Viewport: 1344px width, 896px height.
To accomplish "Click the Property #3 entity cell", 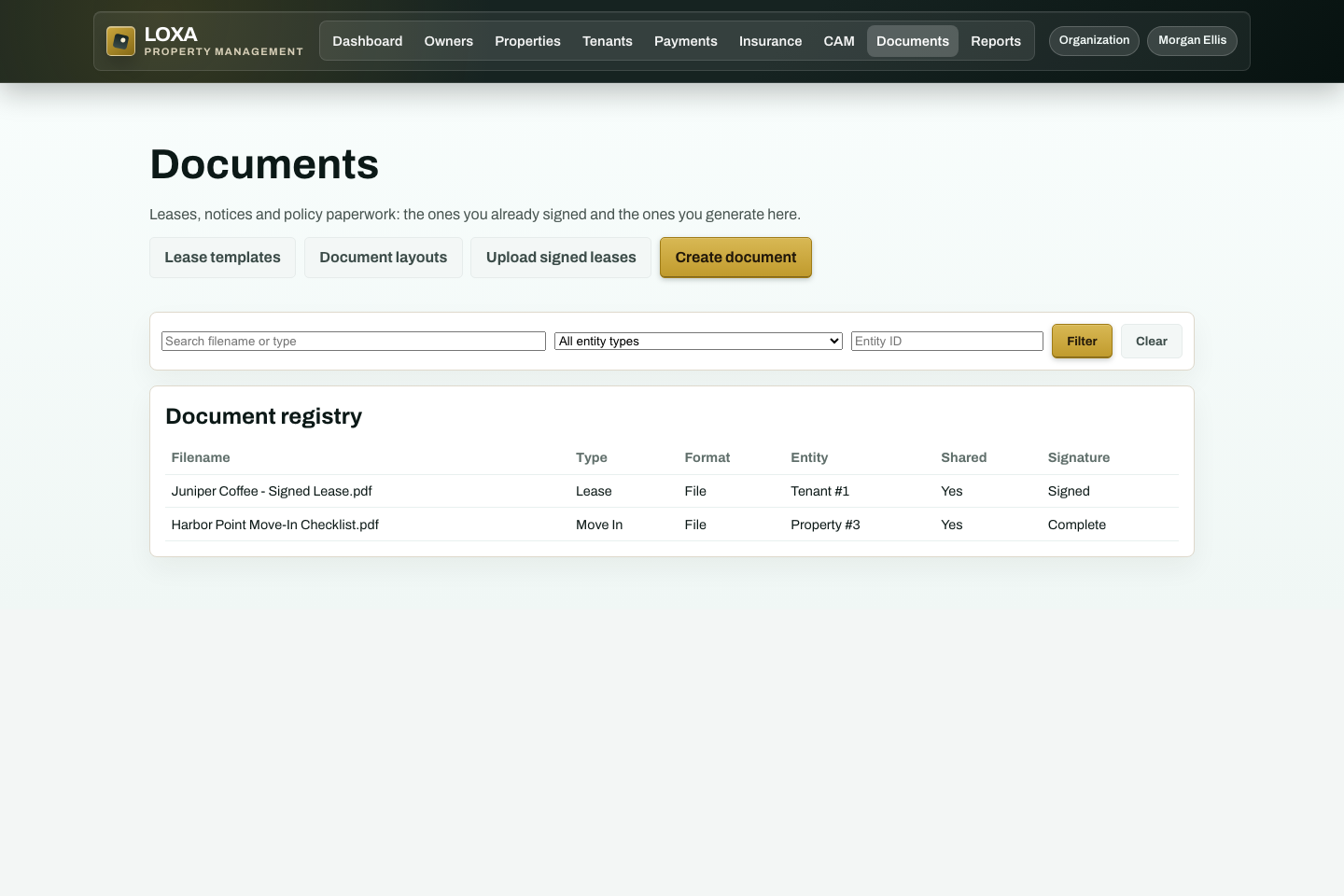I will click(825, 525).
